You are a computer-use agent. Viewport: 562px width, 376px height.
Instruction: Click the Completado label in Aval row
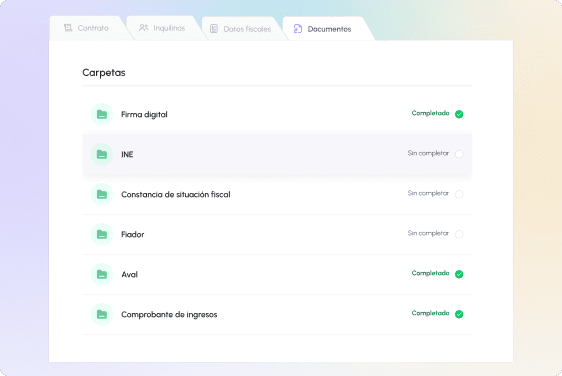[430, 273]
